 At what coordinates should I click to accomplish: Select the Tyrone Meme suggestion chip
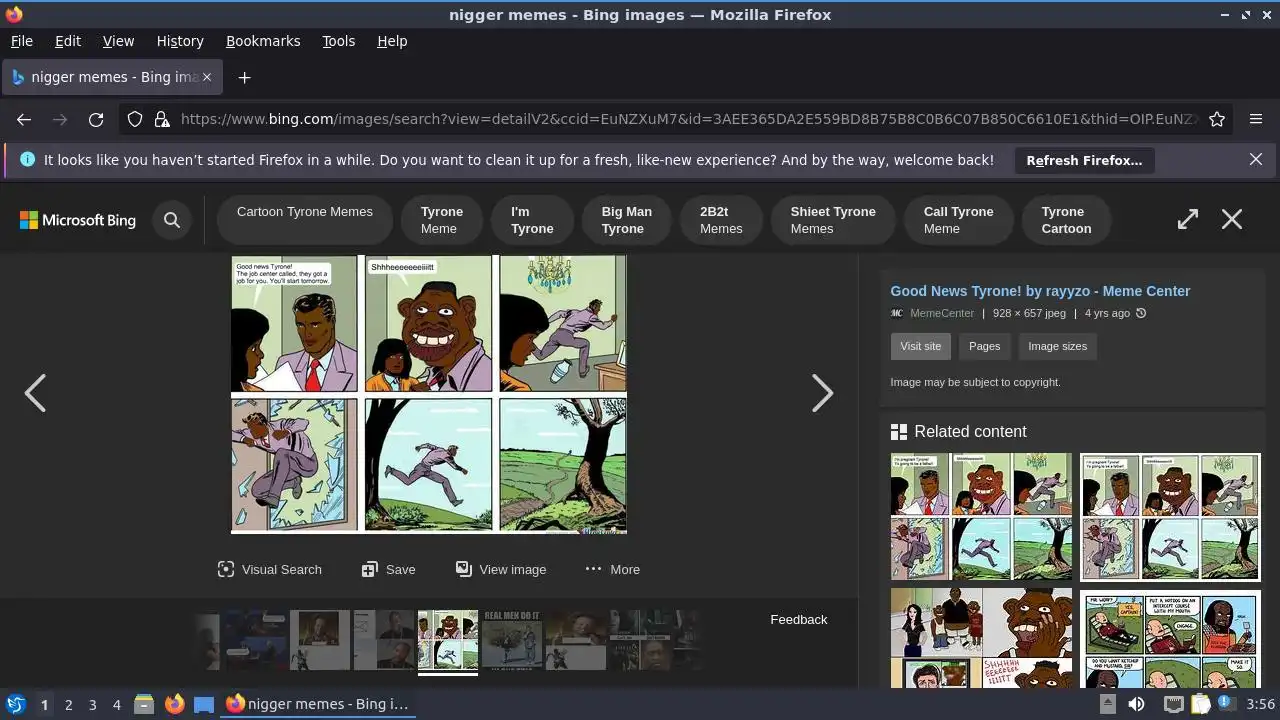click(441, 219)
